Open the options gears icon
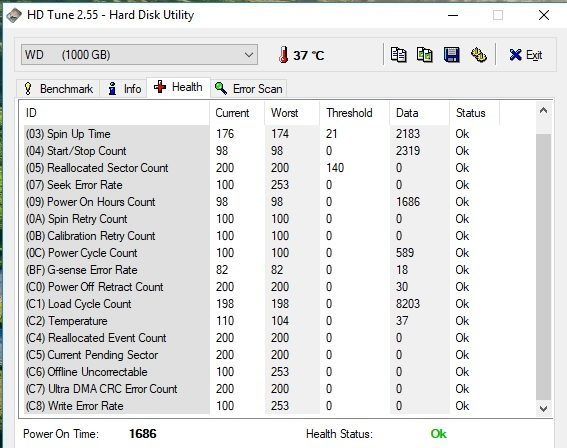Image resolution: width=567 pixels, height=448 pixels. 479,55
